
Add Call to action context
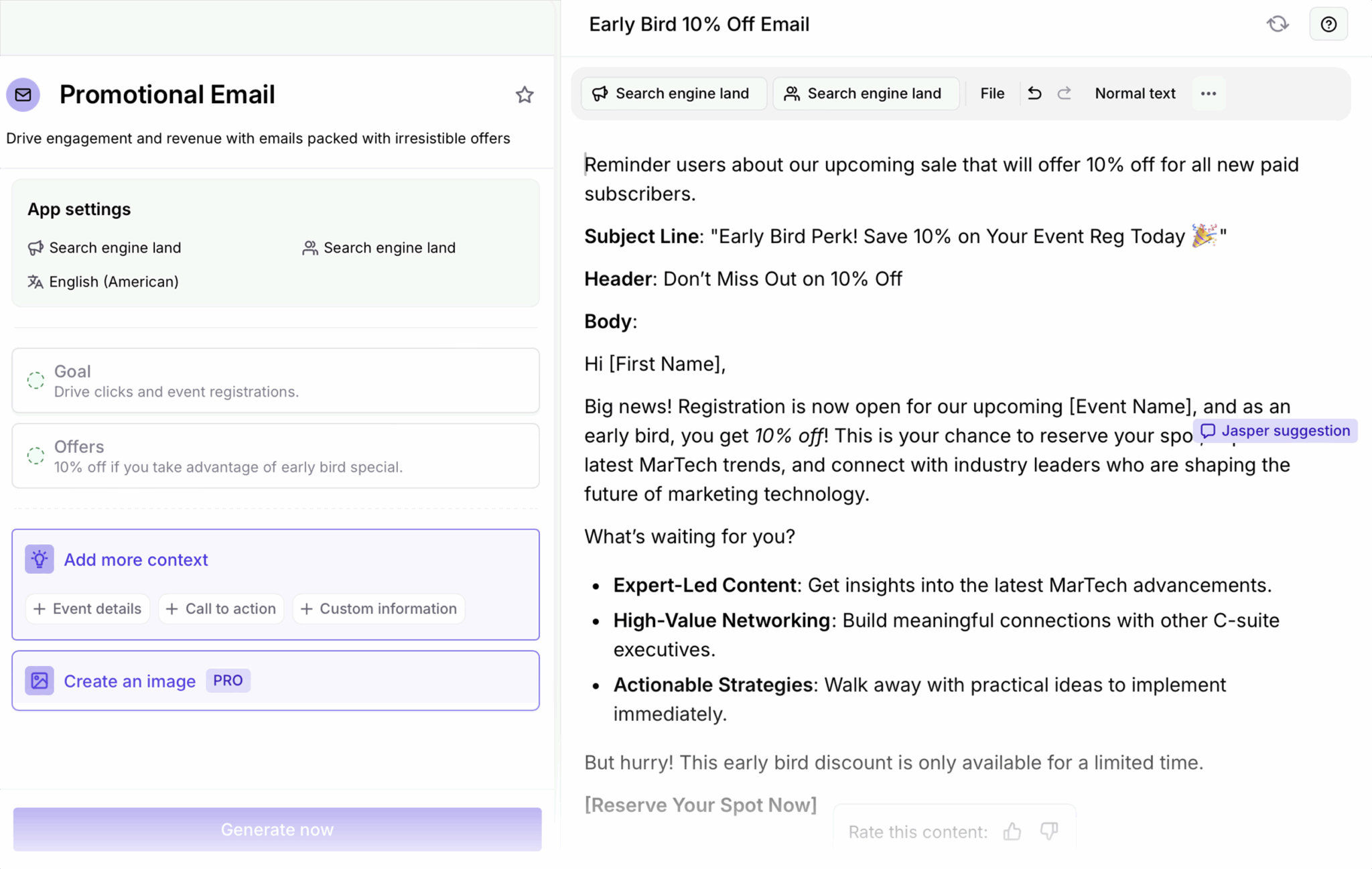pyautogui.click(x=220, y=608)
